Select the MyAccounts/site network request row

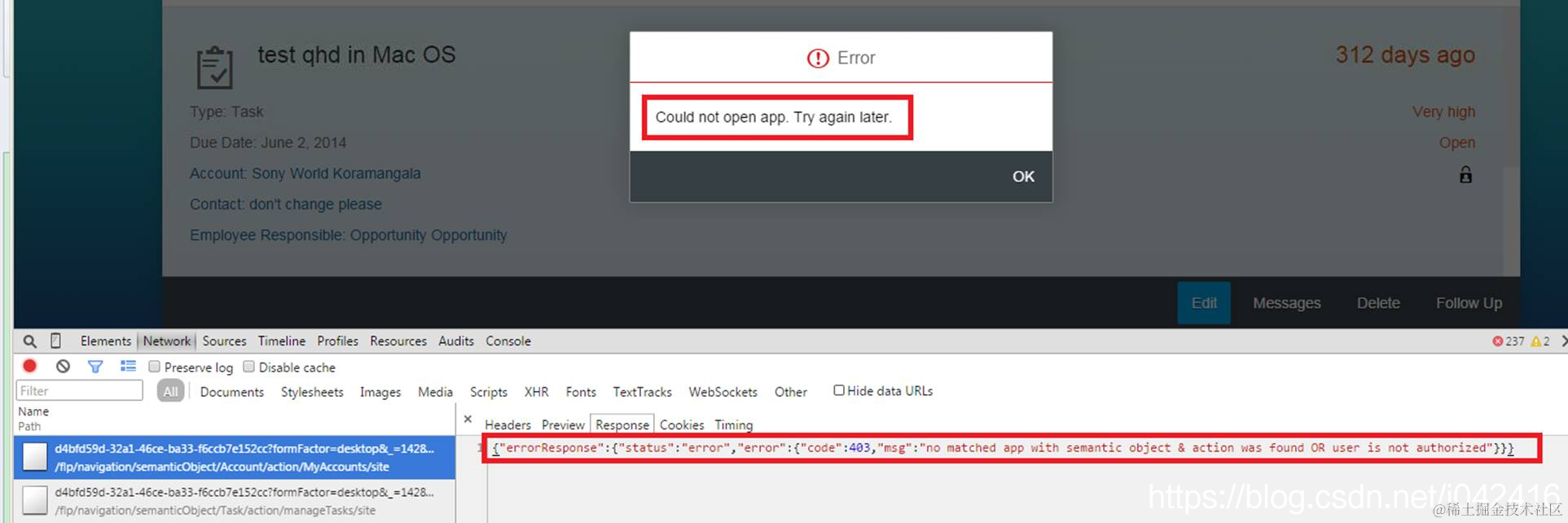[235, 457]
